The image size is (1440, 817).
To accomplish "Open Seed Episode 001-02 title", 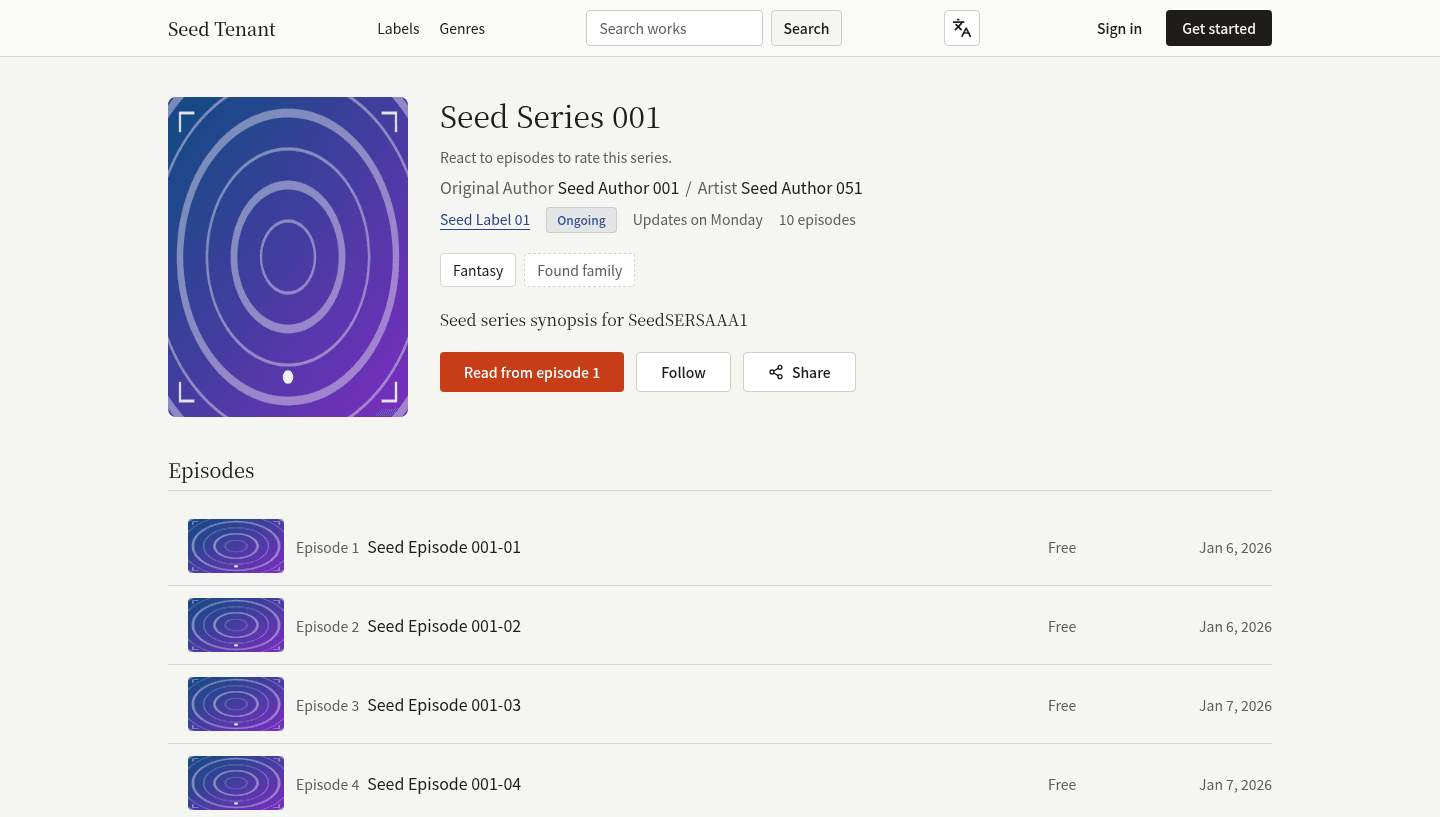I will point(444,626).
